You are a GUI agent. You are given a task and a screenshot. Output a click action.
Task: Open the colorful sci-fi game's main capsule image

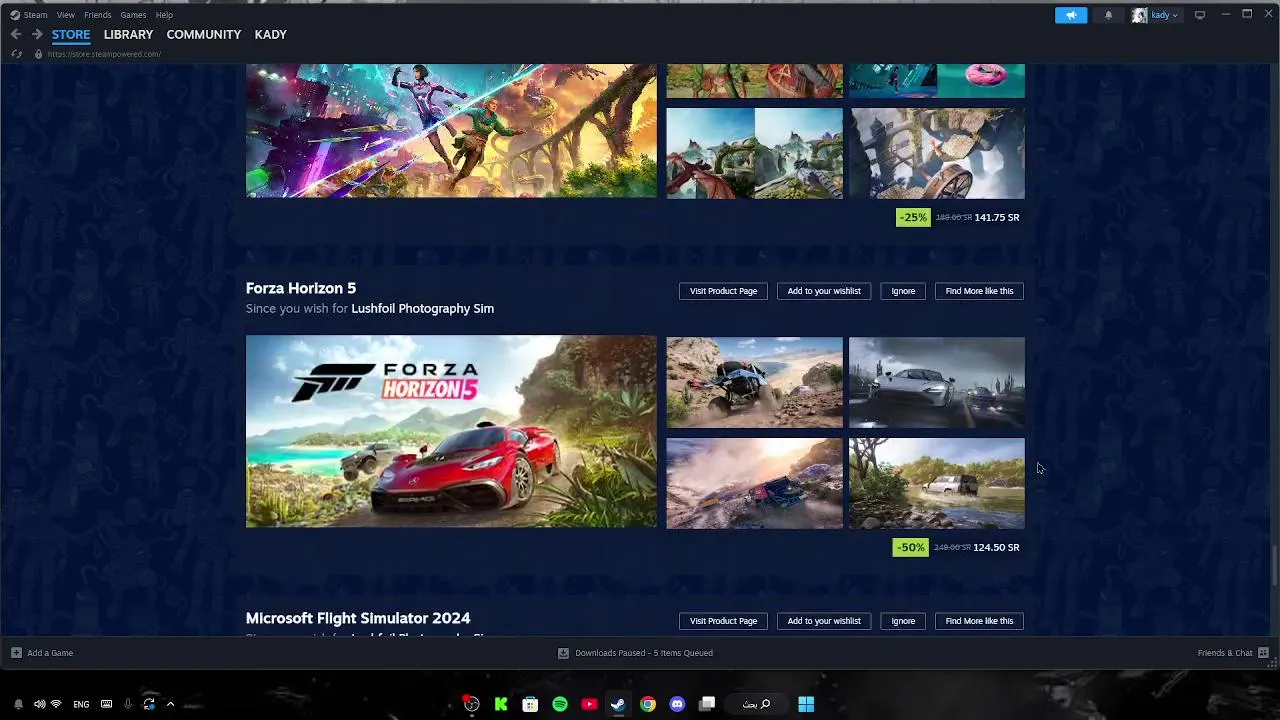tap(451, 131)
